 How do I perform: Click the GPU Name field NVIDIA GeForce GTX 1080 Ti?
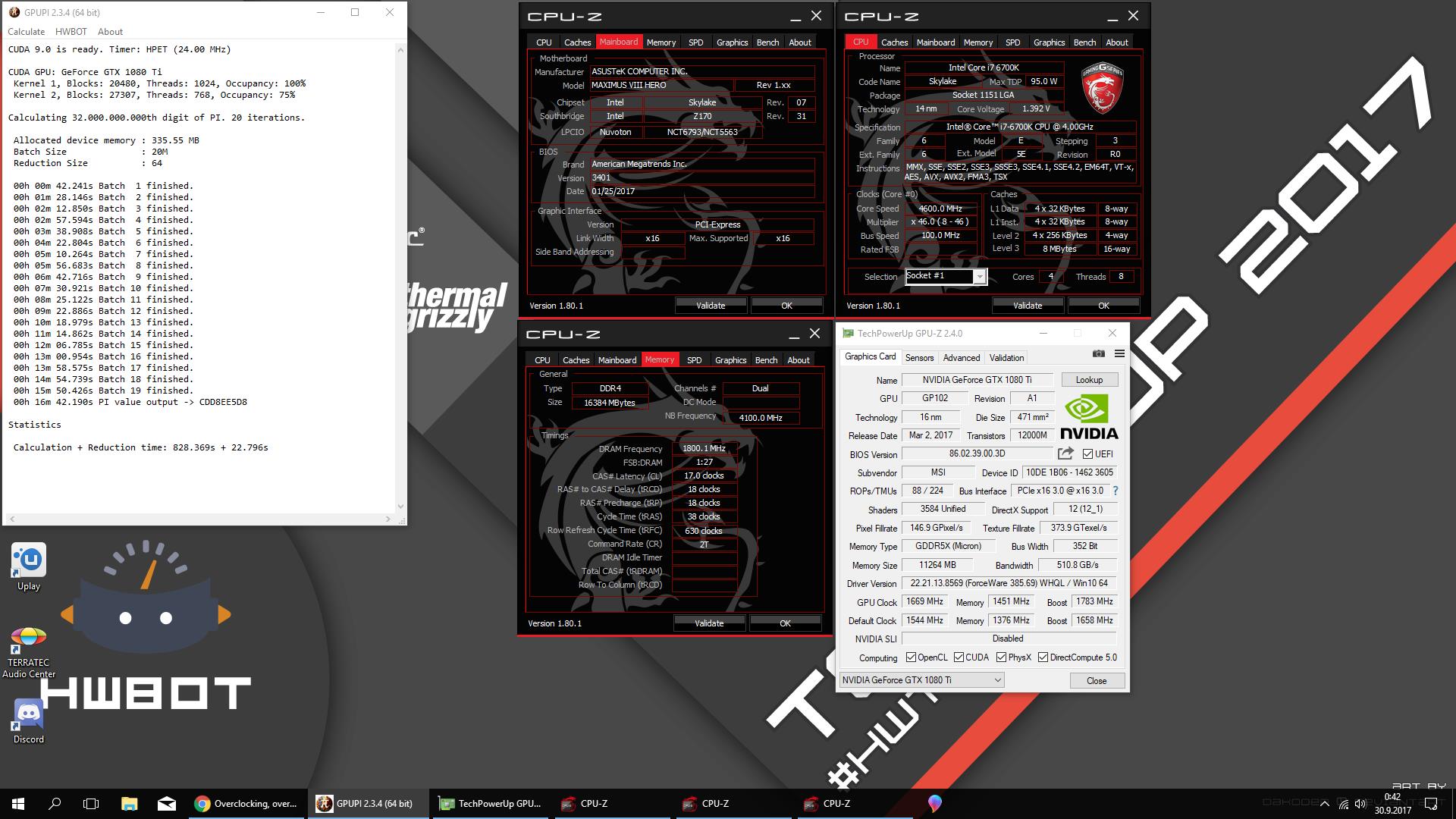click(977, 380)
